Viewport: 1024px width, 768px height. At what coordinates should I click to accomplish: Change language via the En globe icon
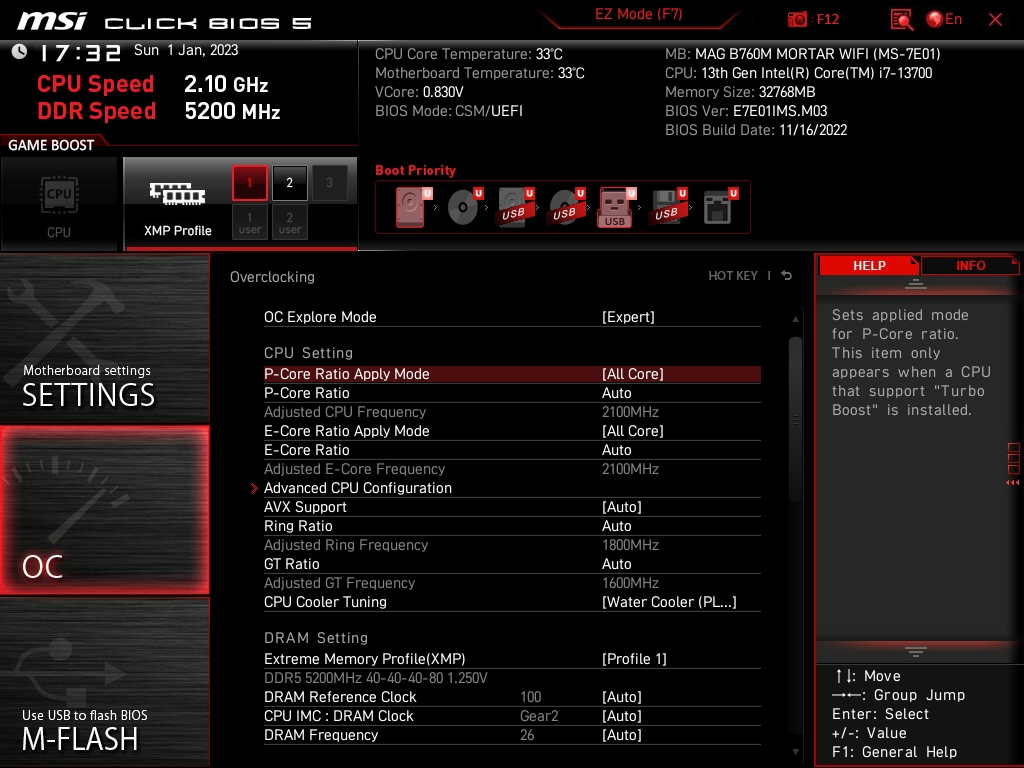click(x=944, y=19)
